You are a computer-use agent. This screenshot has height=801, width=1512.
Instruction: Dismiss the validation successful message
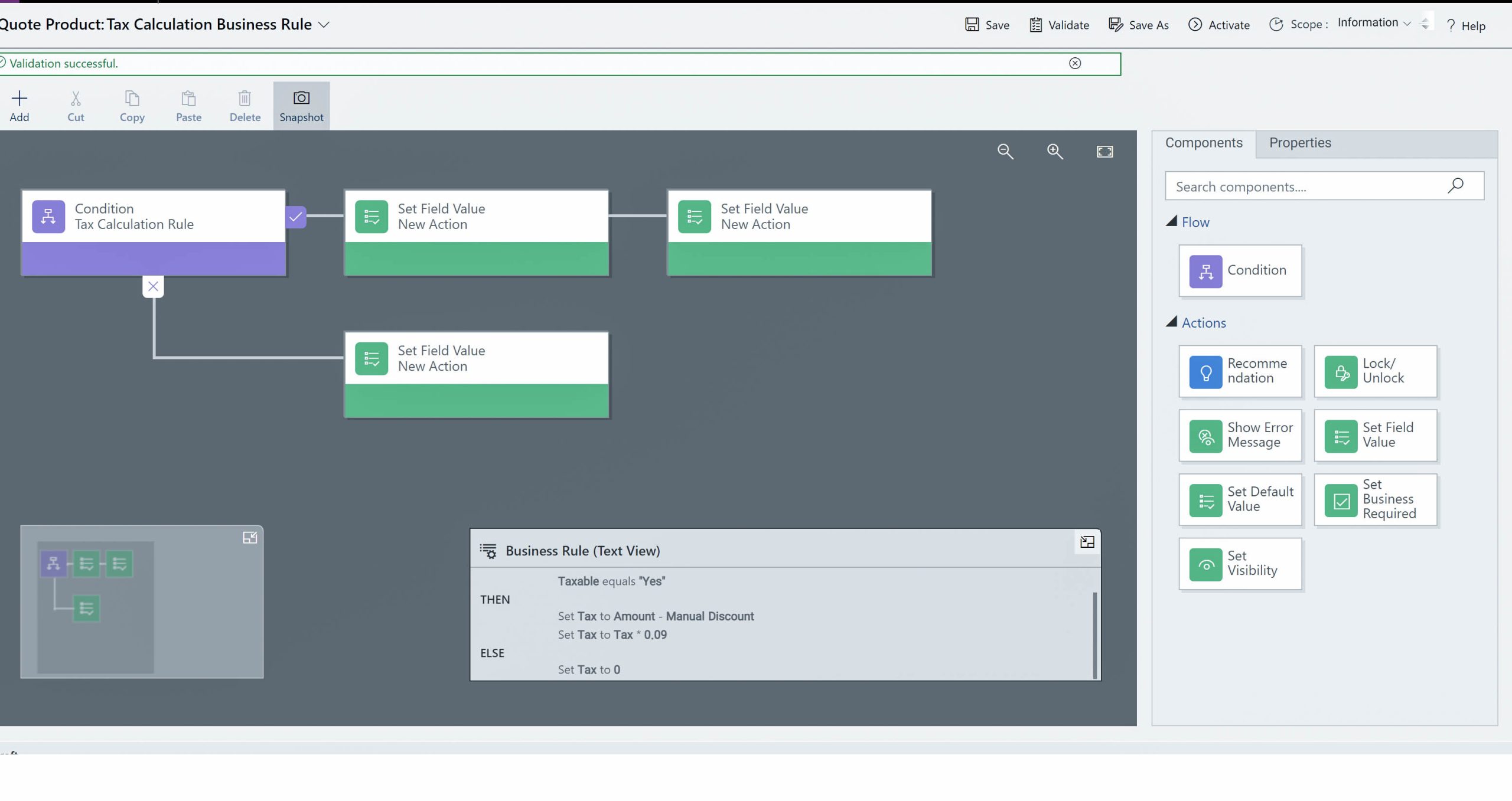pyautogui.click(x=1075, y=63)
